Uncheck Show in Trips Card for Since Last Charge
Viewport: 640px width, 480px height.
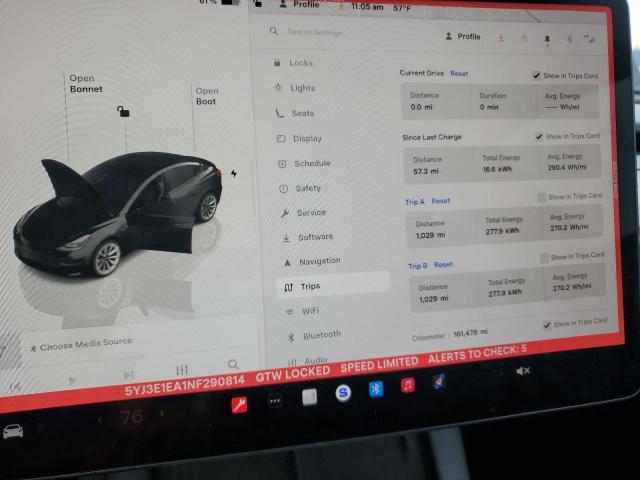click(x=539, y=136)
